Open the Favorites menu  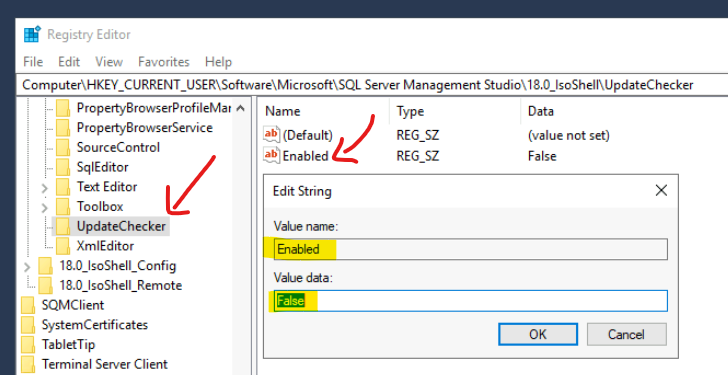[164, 62]
